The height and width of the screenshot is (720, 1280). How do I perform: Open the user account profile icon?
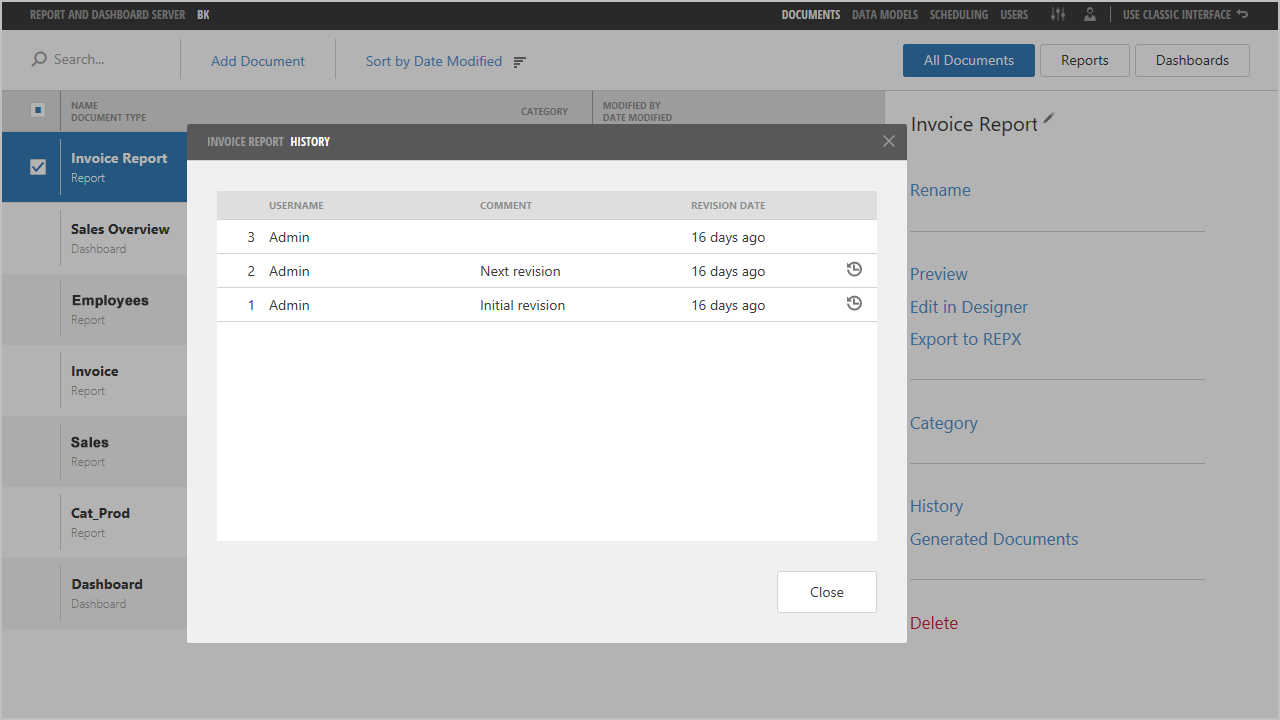tap(1089, 15)
